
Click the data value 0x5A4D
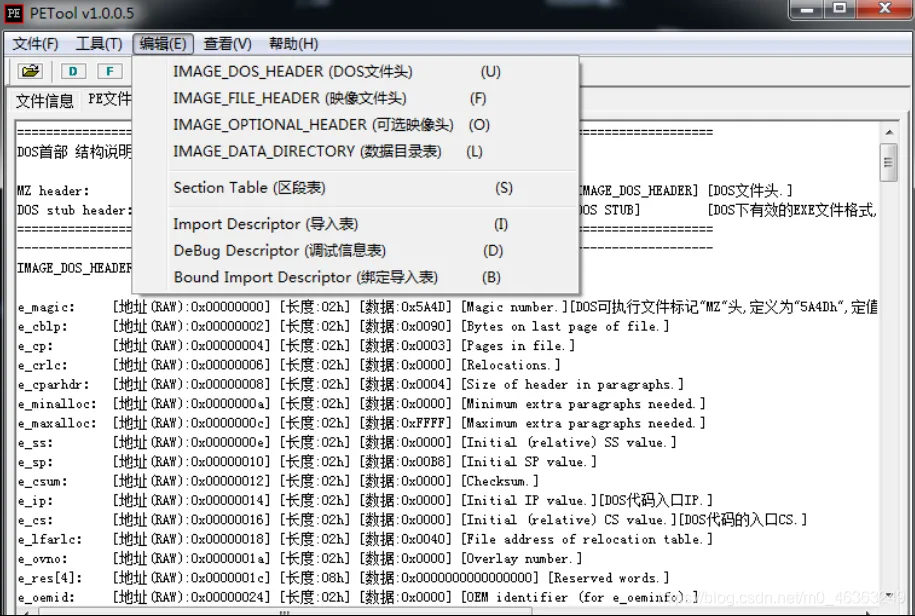424,307
